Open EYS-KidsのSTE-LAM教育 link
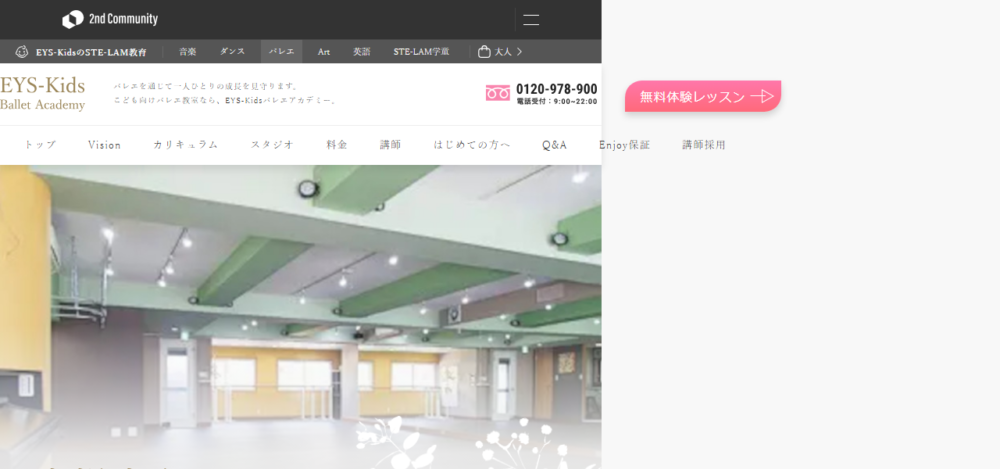Screen dimensions: 1000x469 point(91,52)
